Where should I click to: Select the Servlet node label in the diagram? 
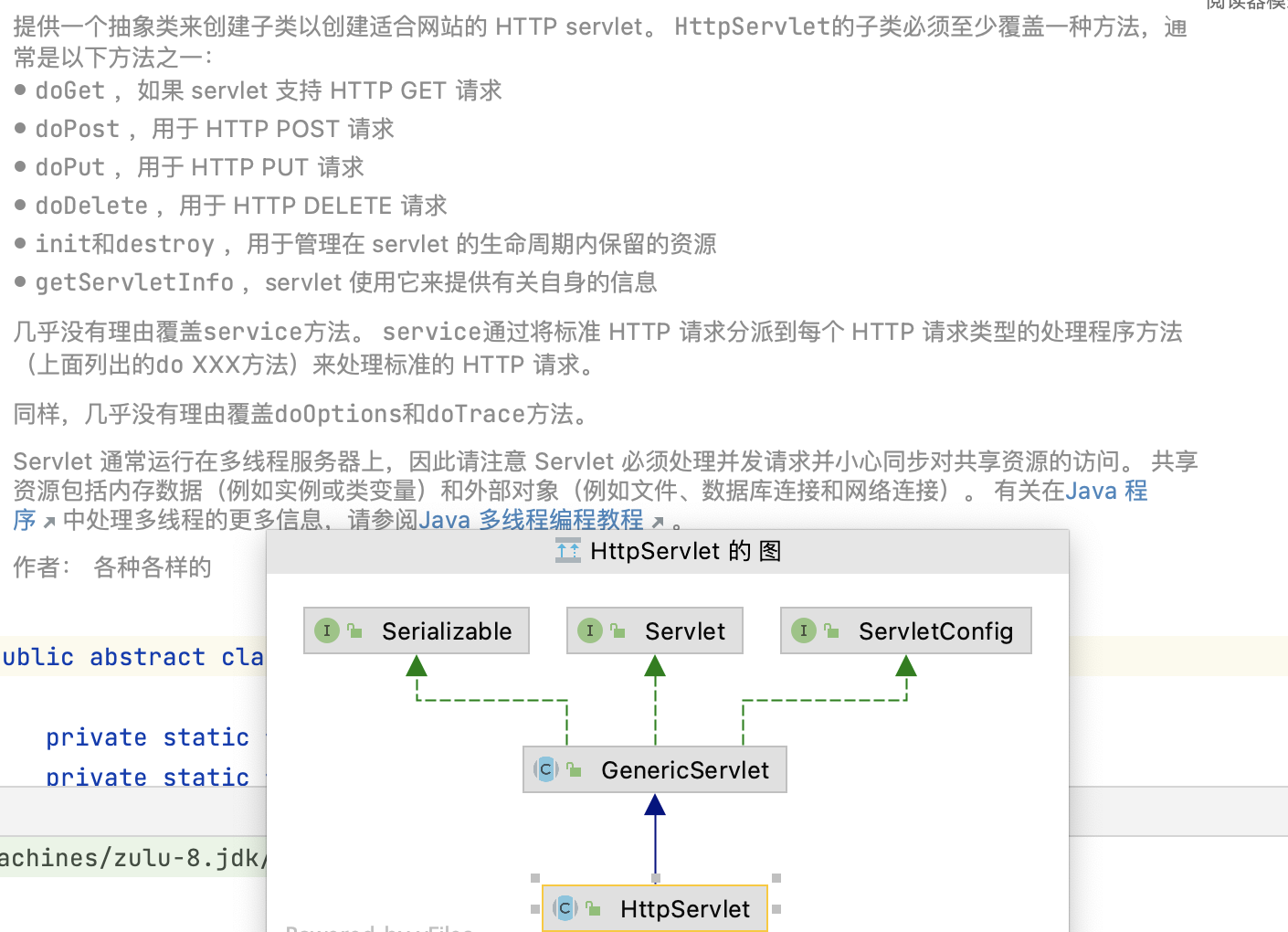685,631
